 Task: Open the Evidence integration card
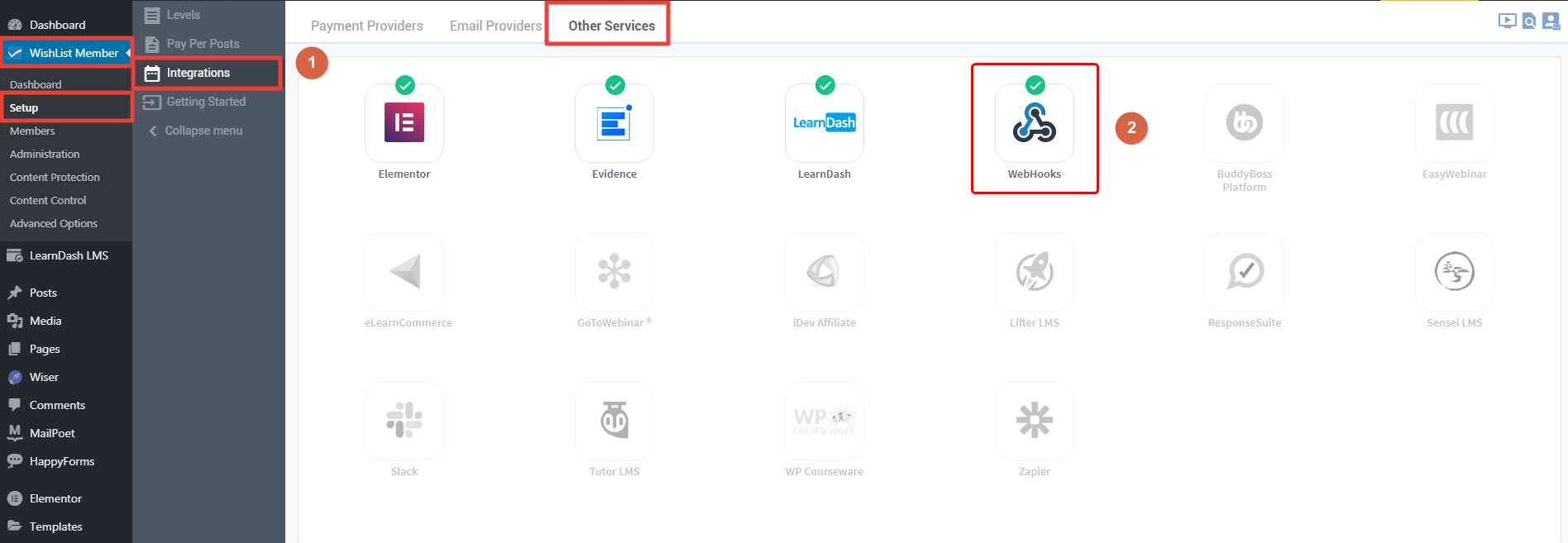pyautogui.click(x=614, y=123)
